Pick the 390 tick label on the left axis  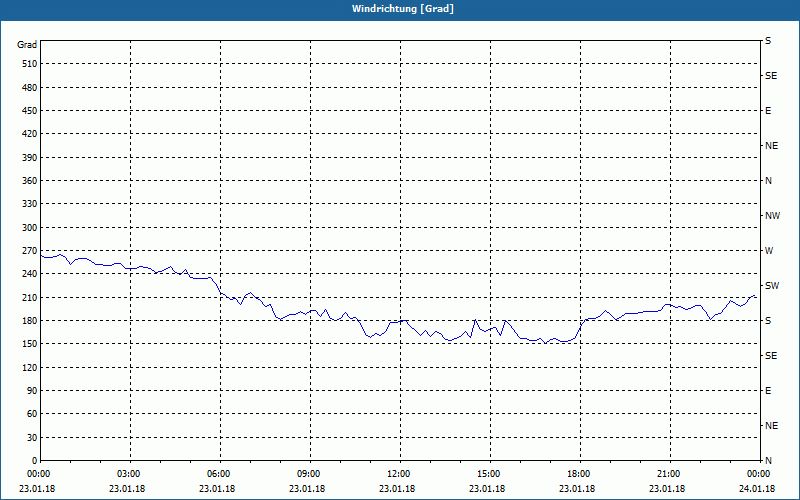[x=30, y=158]
